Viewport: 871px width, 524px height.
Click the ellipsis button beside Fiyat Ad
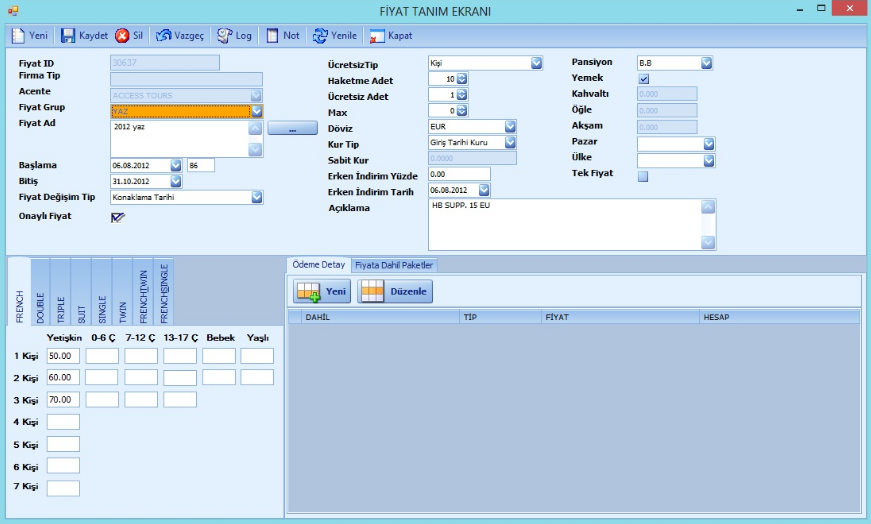click(293, 128)
